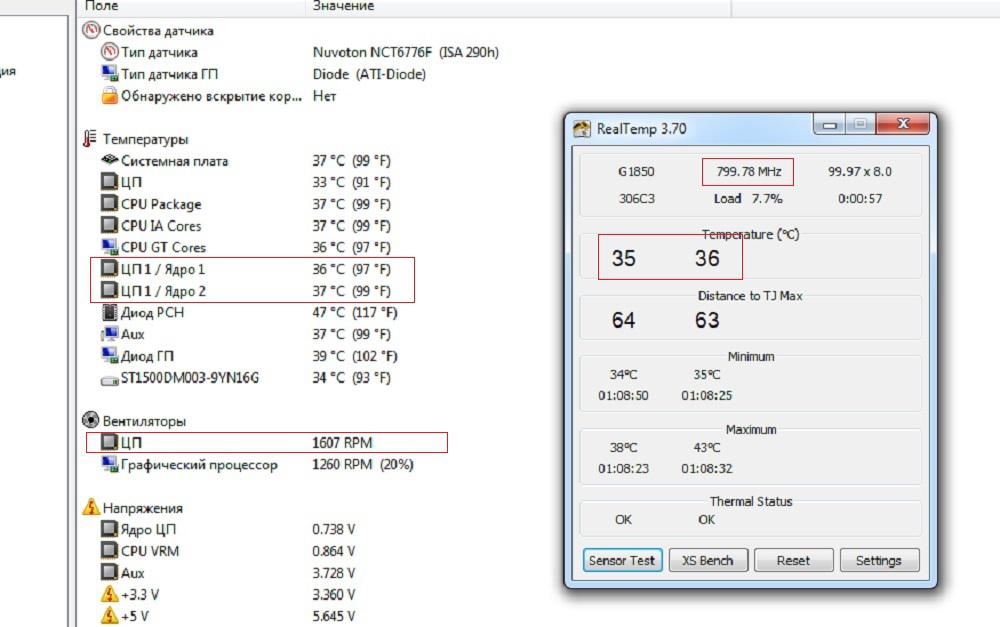Click the ST1500DM003-9YN16G hard drive icon
Image resolution: width=1000 pixels, height=627 pixels.
[109, 378]
